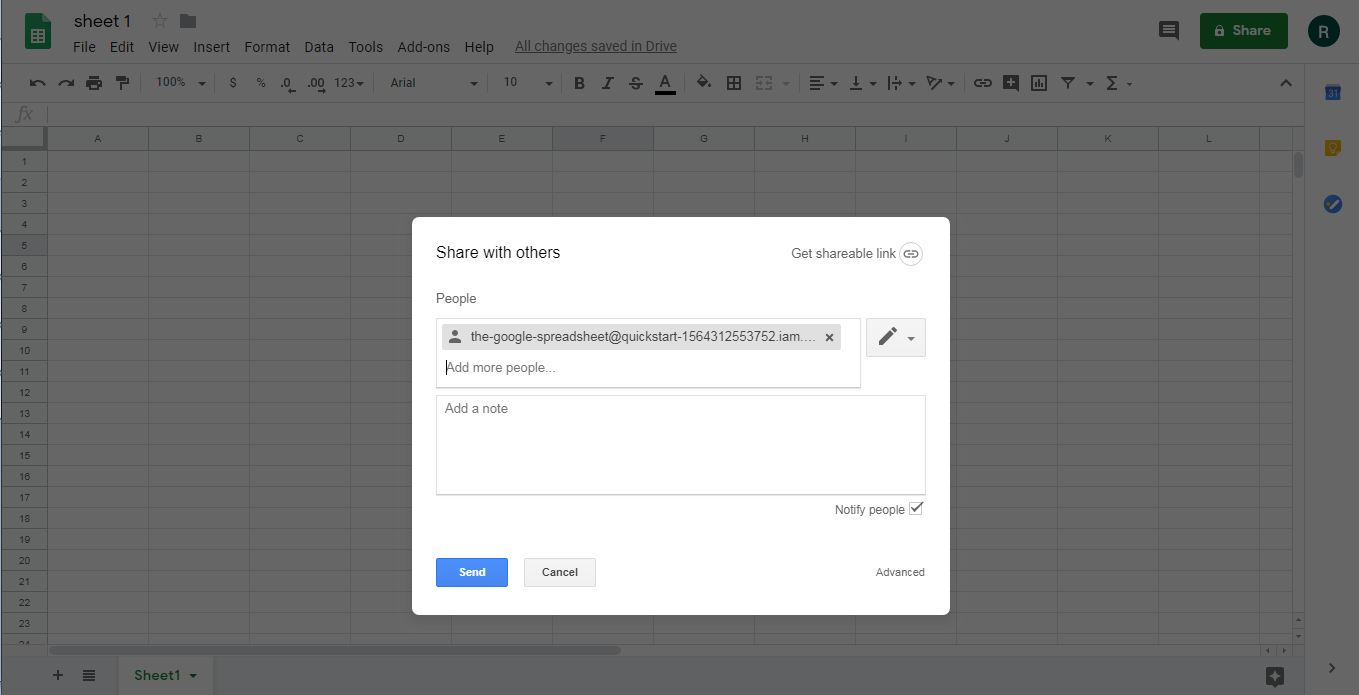Image resolution: width=1359 pixels, height=695 pixels.
Task: Open the 123 number format dropdown
Action: click(x=349, y=83)
